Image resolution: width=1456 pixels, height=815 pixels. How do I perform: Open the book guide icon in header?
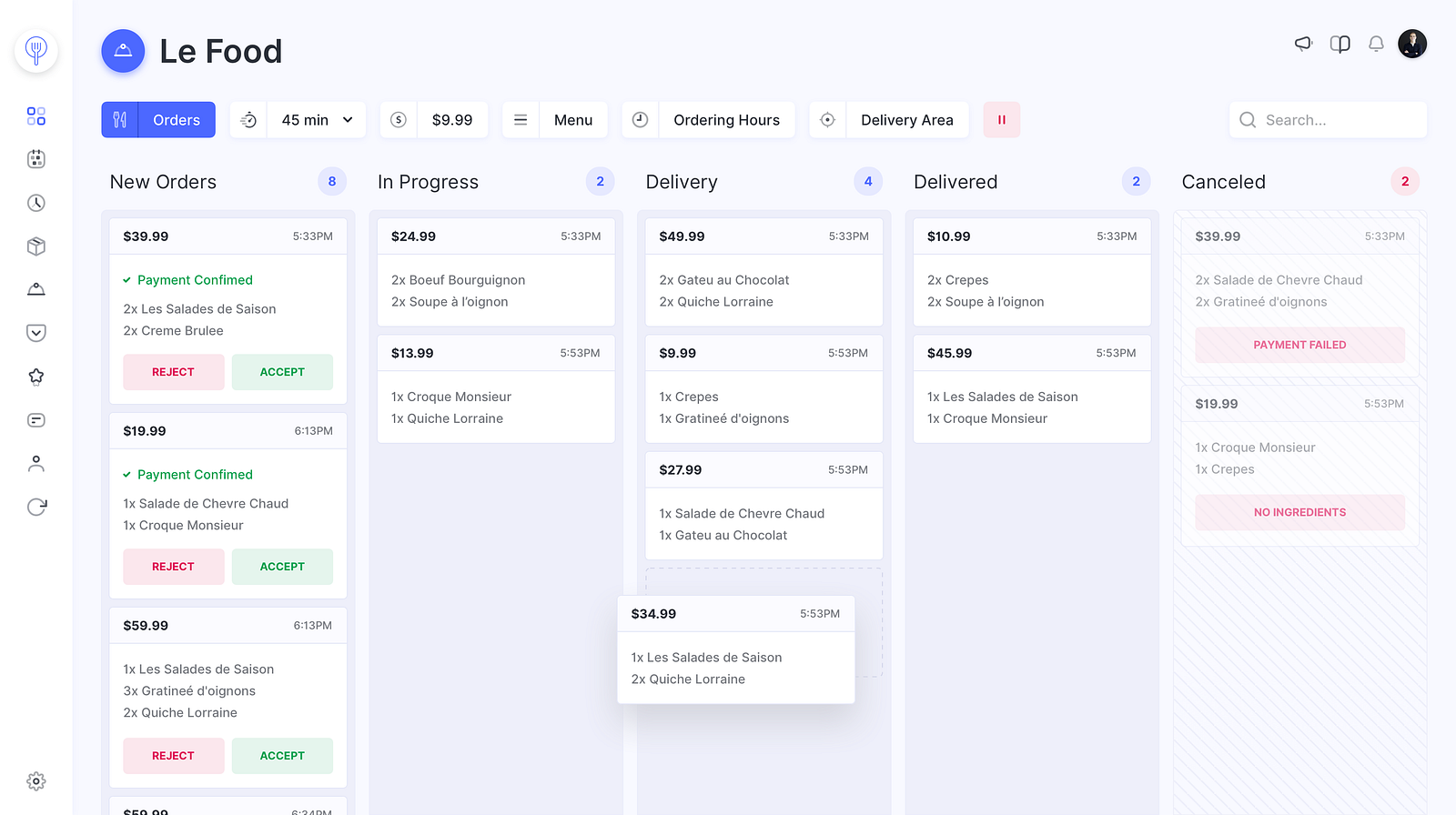click(x=1340, y=44)
